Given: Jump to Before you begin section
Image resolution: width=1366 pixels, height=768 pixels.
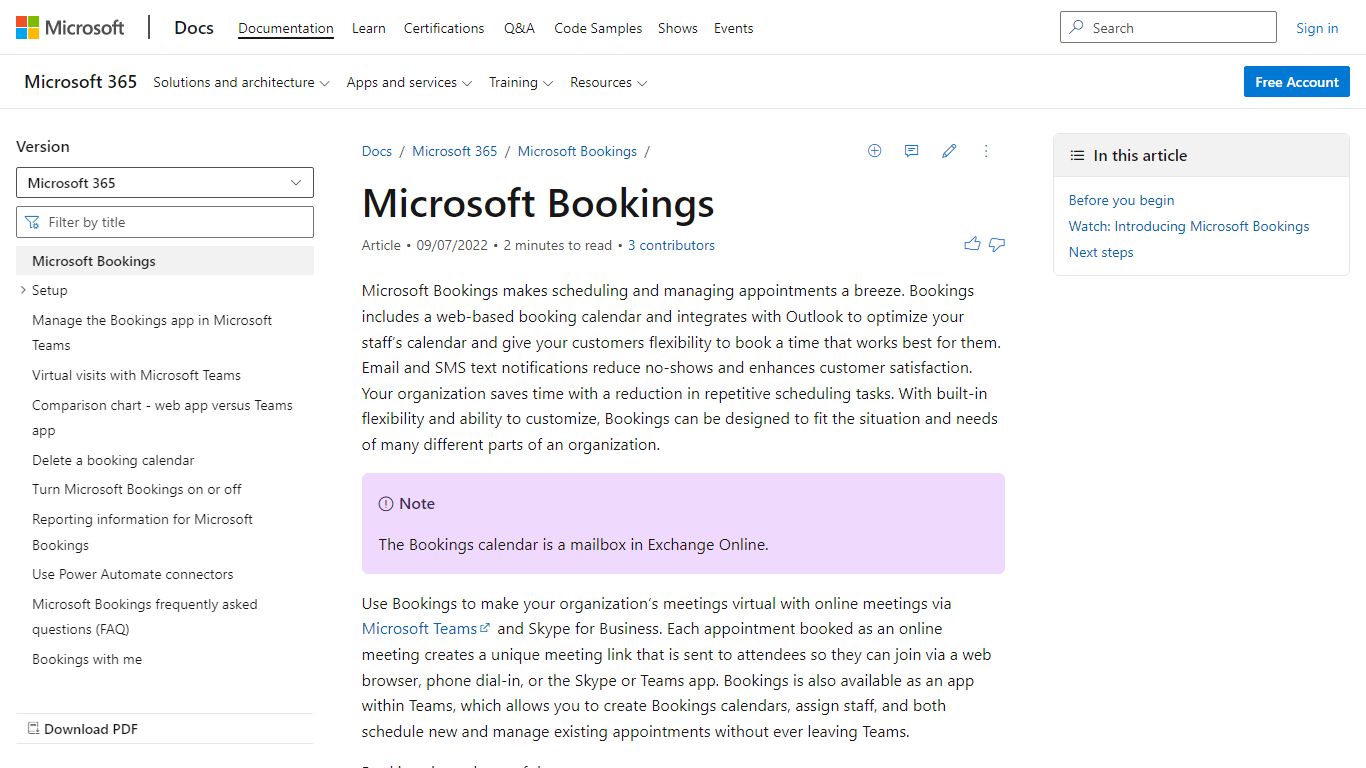Looking at the screenshot, I should pyautogui.click(x=1121, y=200).
